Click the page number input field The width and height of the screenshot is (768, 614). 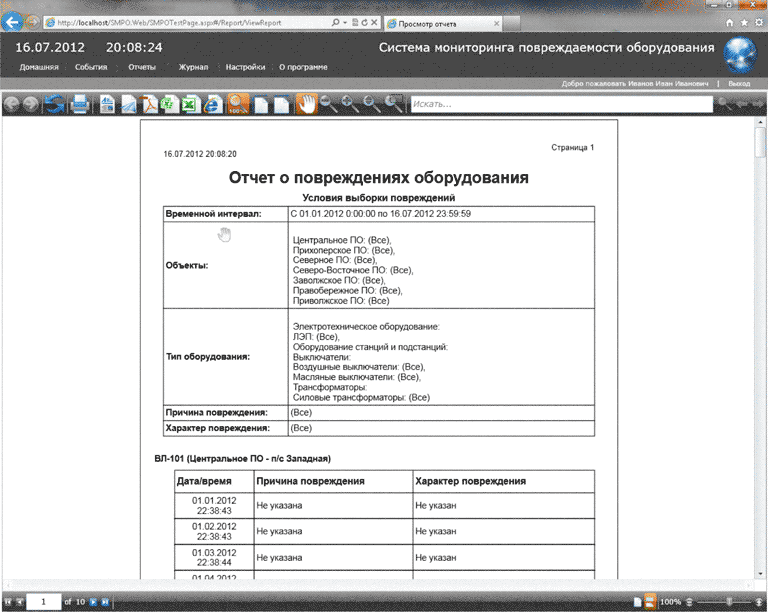[44, 602]
